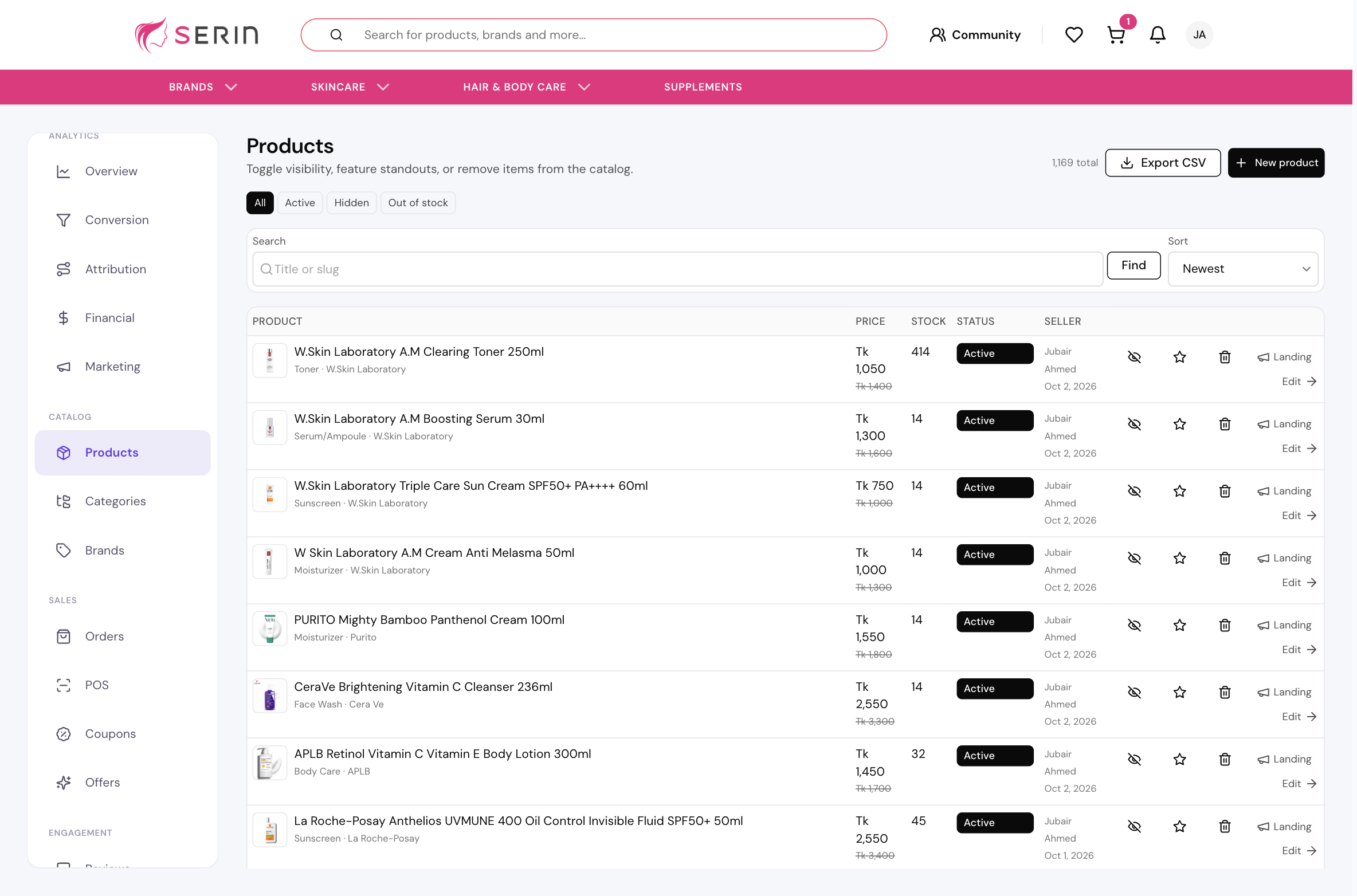Expand Hair & Body Care dropdown
Screen dimensions: 1357x896
coord(526,87)
